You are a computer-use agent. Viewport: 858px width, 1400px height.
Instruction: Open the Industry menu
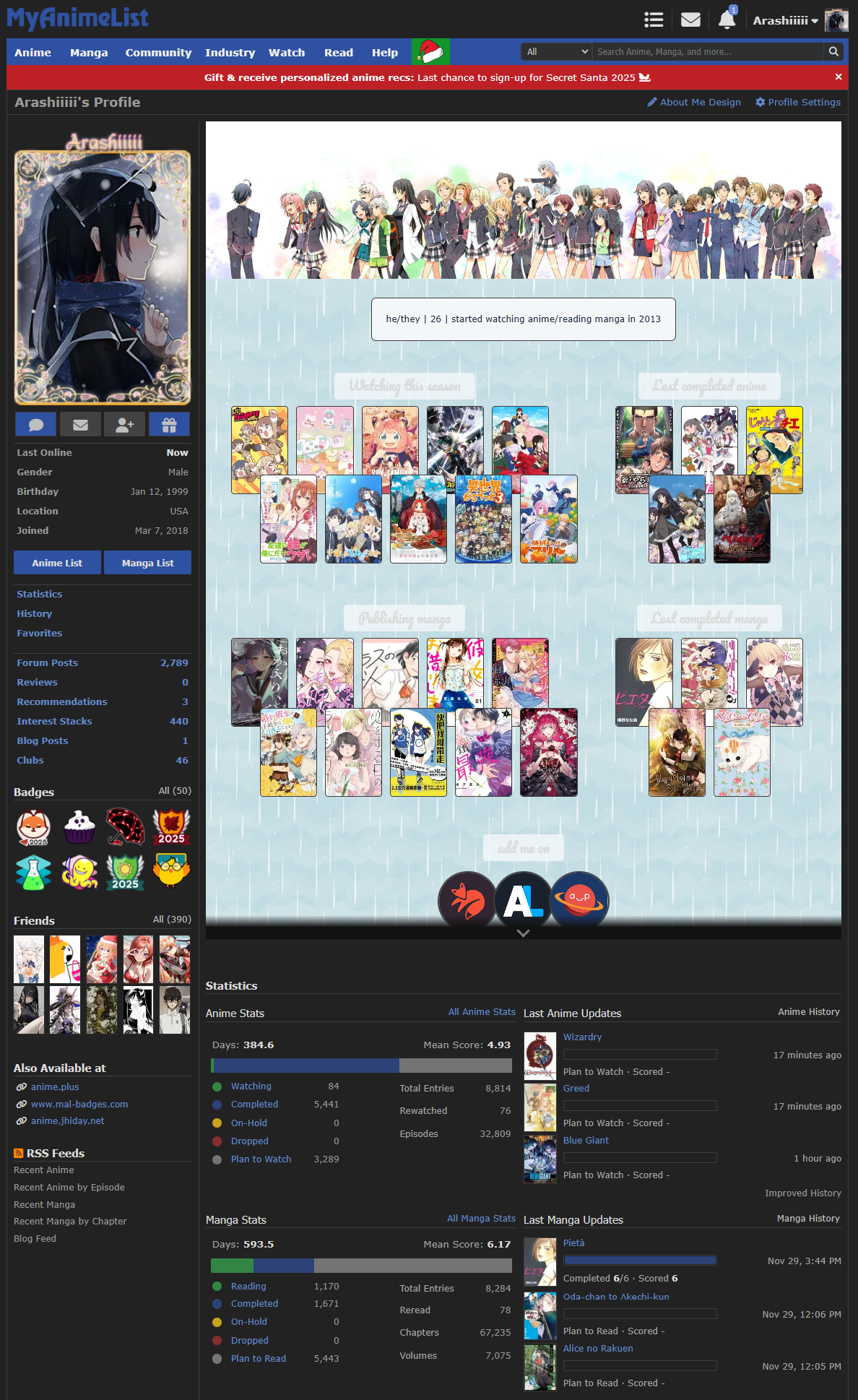(x=230, y=52)
